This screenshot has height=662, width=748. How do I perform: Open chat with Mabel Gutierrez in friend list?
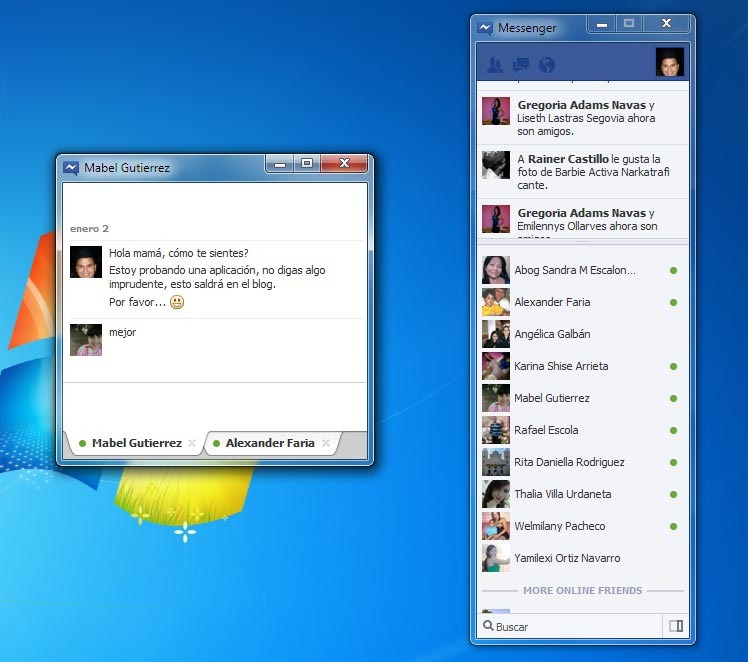[x=582, y=398]
